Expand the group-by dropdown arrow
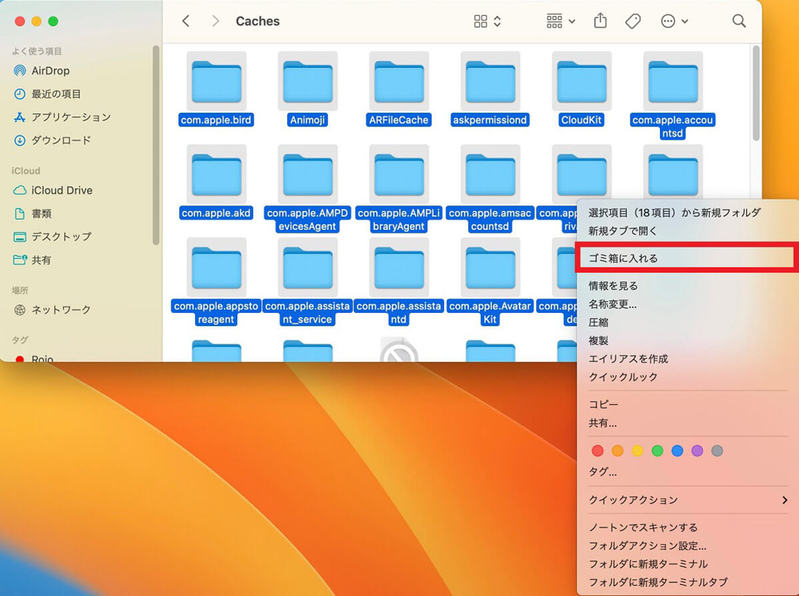The image size is (799, 596). (x=572, y=21)
